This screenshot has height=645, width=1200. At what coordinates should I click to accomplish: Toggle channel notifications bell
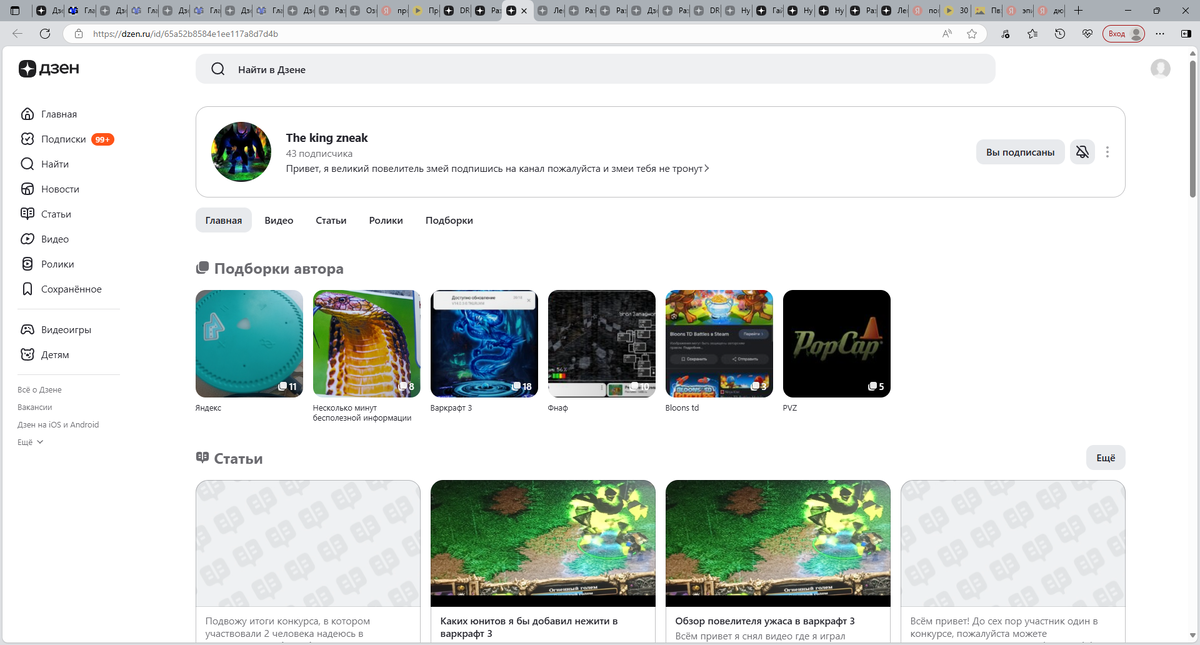(x=1082, y=152)
